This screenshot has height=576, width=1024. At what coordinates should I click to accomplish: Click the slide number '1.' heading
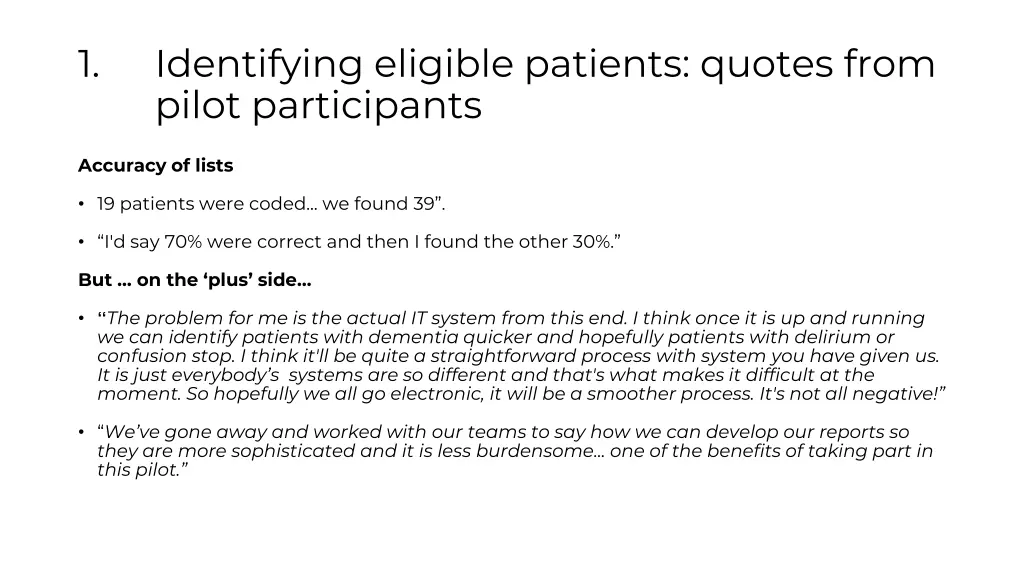click(89, 65)
